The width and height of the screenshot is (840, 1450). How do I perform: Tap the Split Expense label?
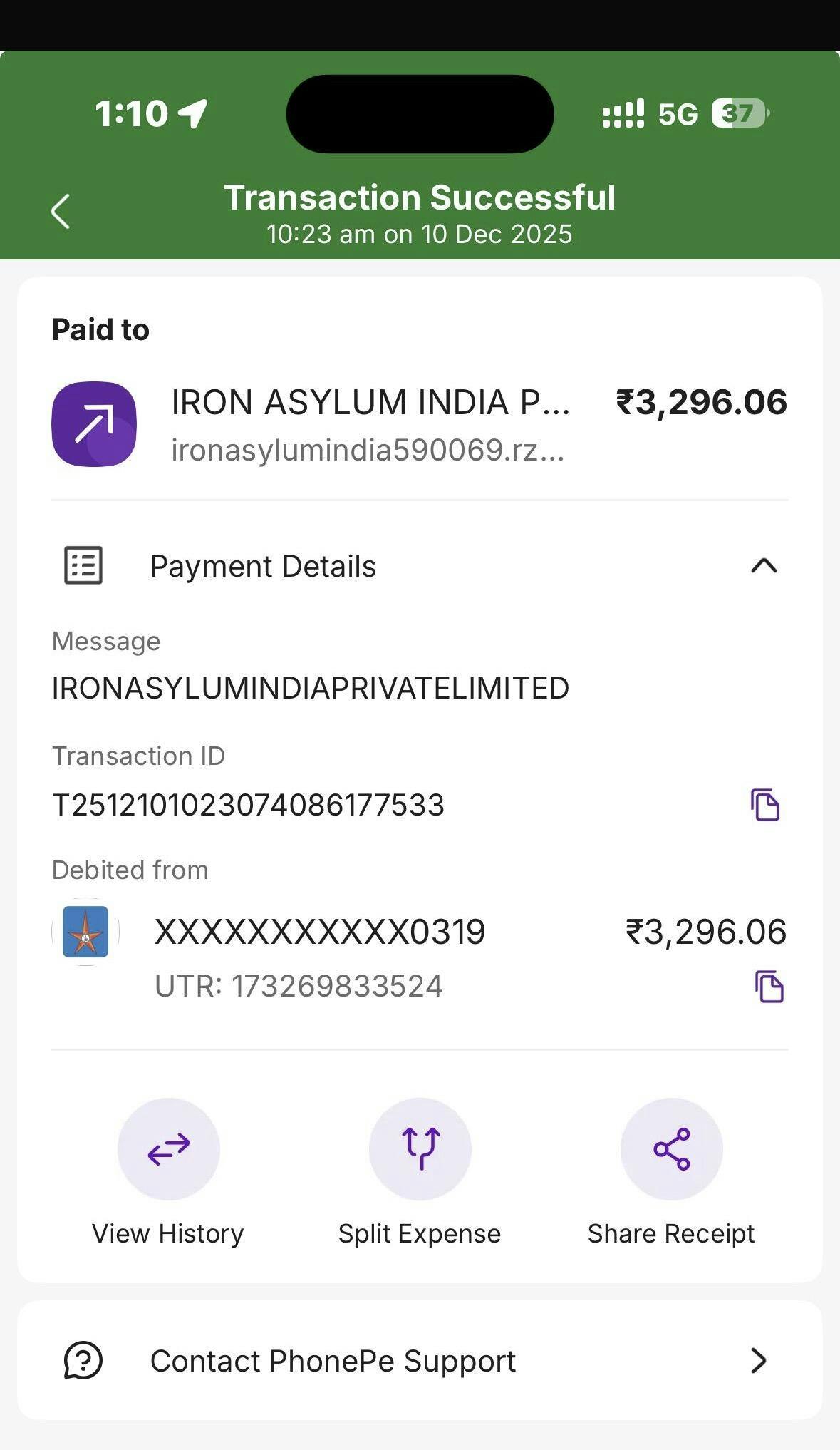[420, 1233]
